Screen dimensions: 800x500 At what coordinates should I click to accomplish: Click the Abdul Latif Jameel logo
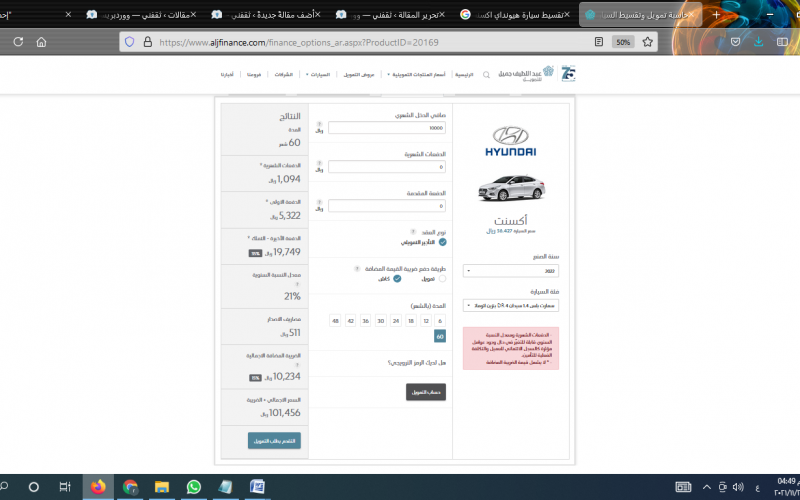tap(526, 74)
